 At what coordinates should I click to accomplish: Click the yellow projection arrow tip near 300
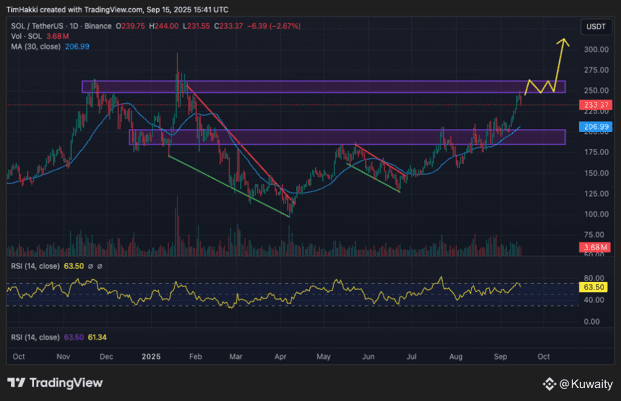(x=564, y=40)
